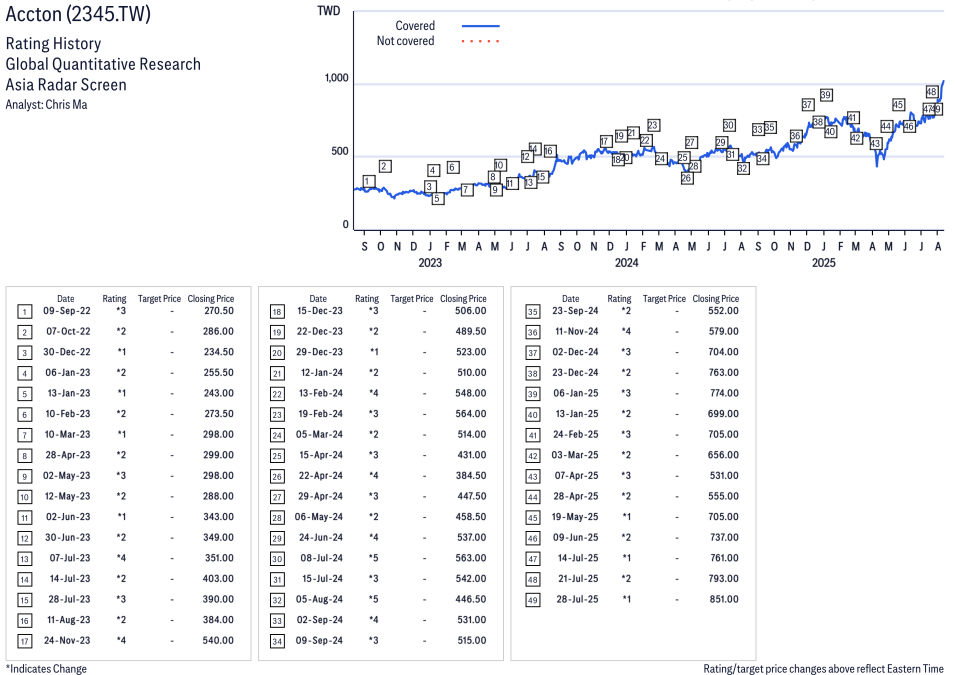Image resolution: width=955 pixels, height=675 pixels.
Task: Click the closing price '234.50'
Action: (x=219, y=352)
